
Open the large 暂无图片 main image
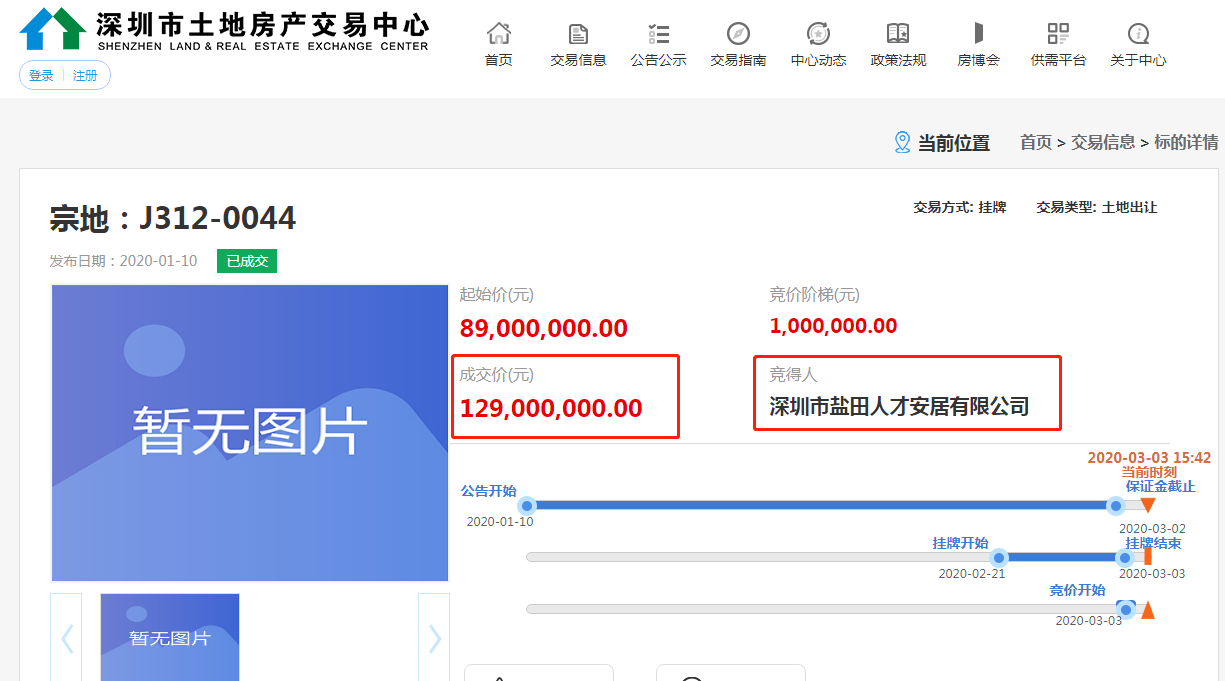[x=250, y=433]
